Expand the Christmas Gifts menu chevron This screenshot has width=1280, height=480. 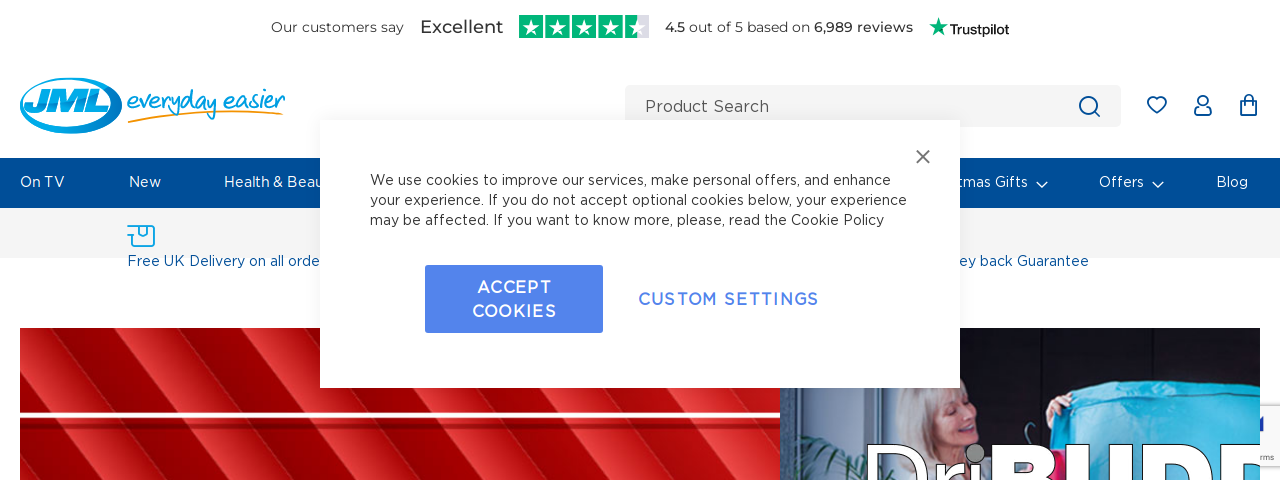[x=1042, y=184]
